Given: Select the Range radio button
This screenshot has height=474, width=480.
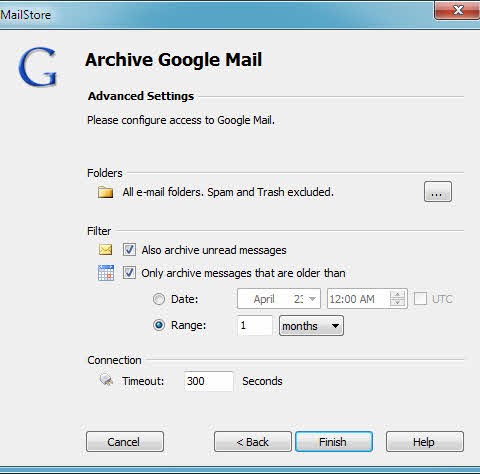Looking at the screenshot, I should [x=159, y=325].
